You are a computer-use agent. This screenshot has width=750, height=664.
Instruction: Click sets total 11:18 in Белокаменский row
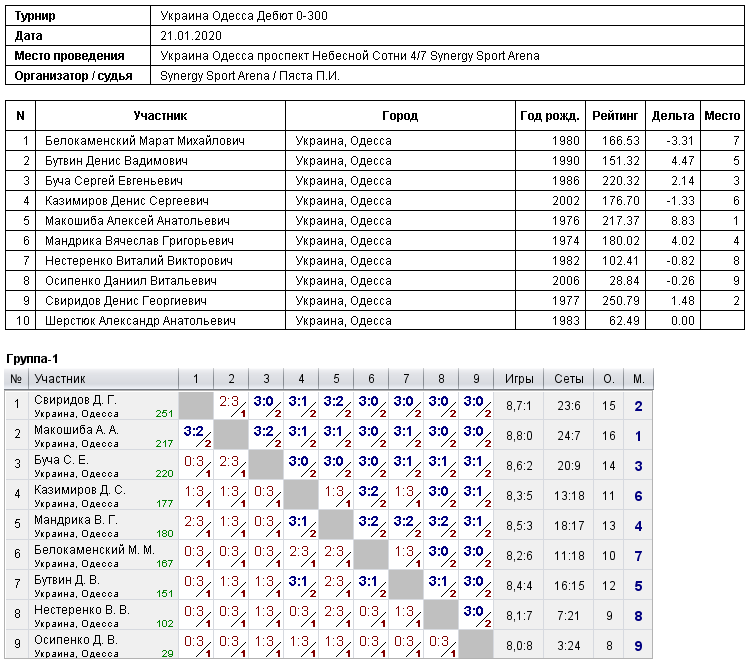click(x=569, y=556)
